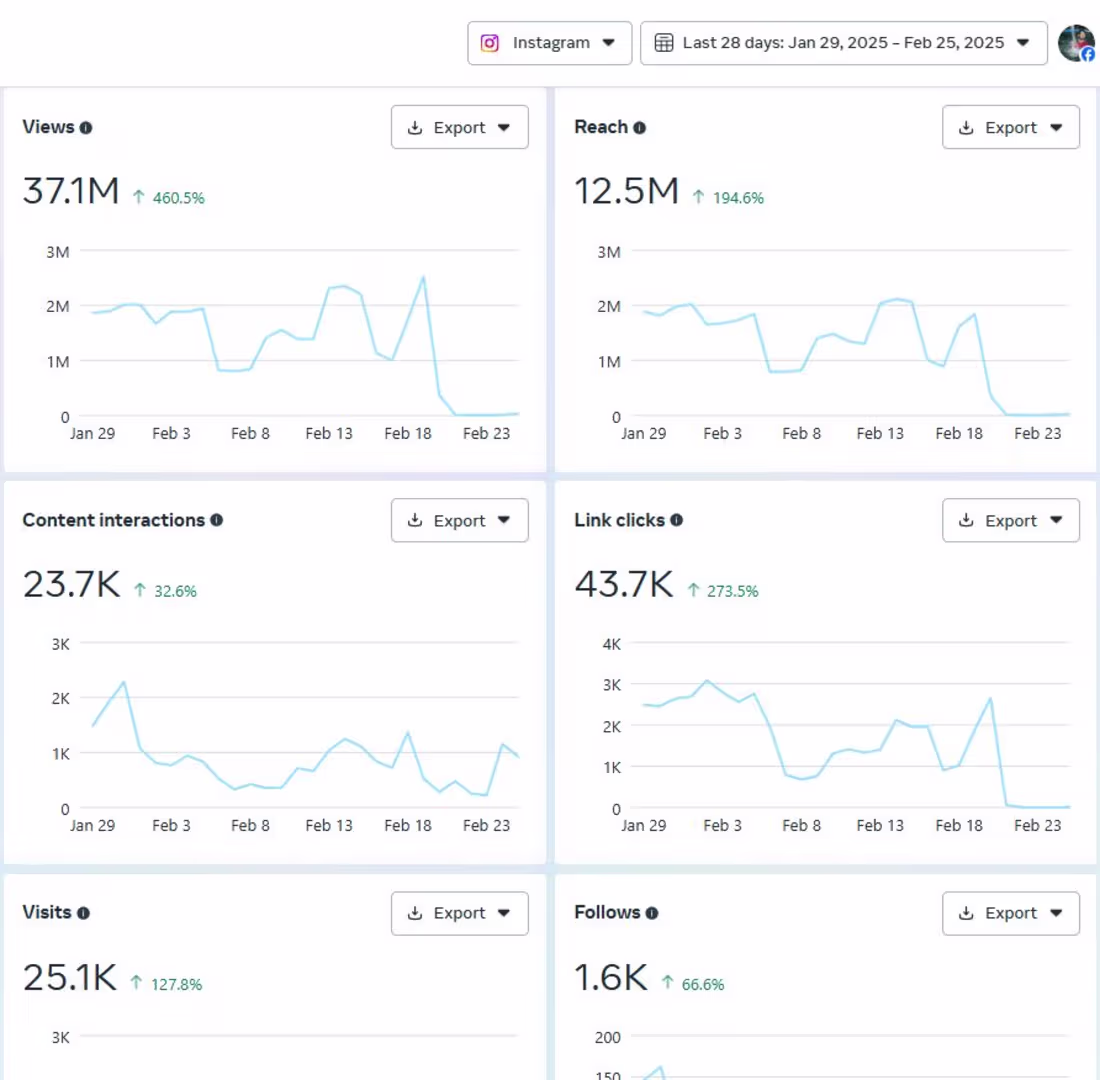1100x1080 pixels.
Task: Click the Instagram logo icon
Action: point(490,43)
